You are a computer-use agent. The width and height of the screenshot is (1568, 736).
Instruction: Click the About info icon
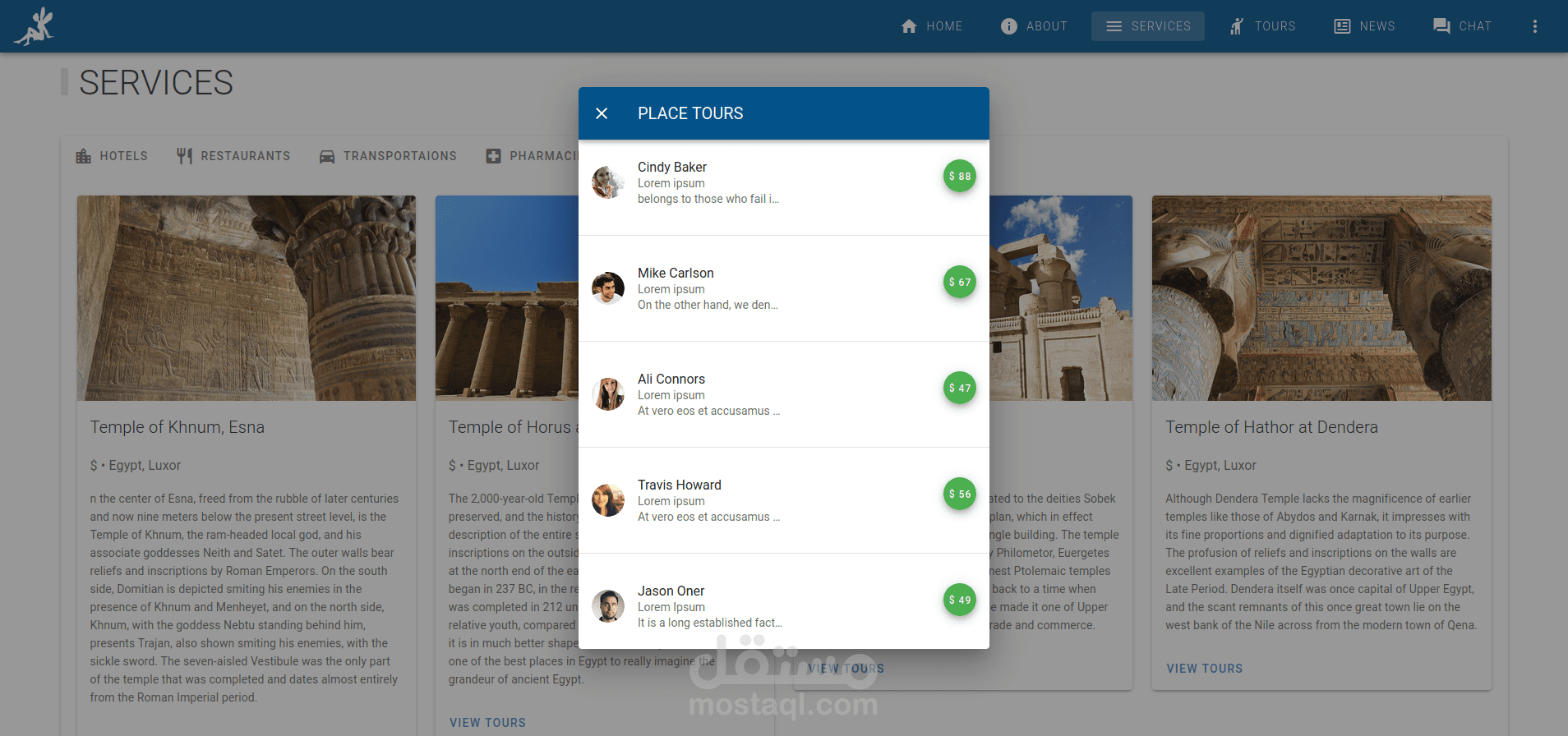[1009, 26]
